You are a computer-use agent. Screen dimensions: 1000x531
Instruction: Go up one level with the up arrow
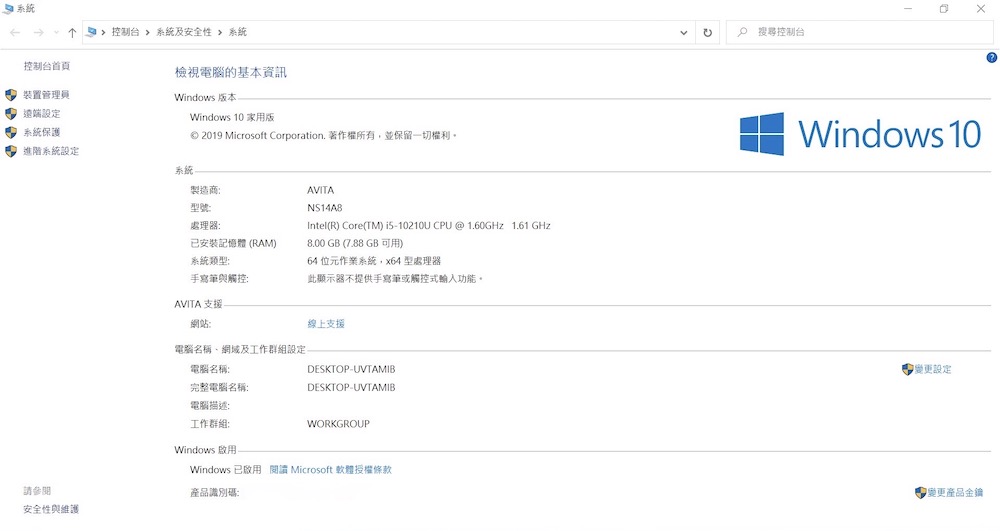tap(72, 32)
